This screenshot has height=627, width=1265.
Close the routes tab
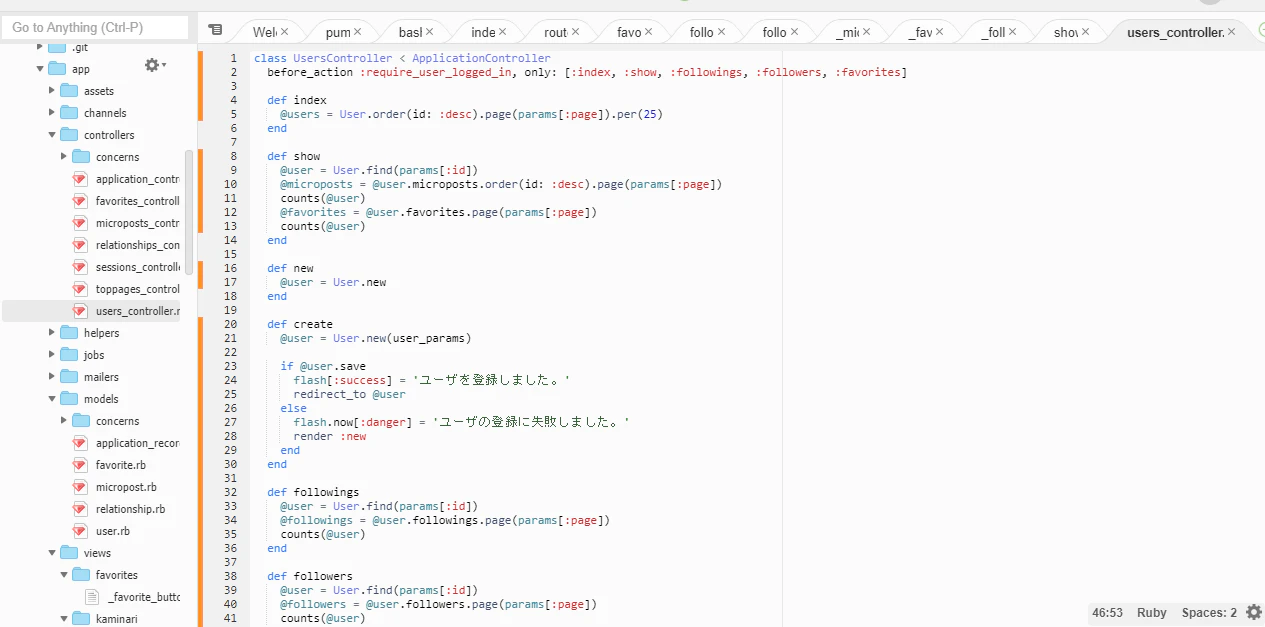pyautogui.click(x=575, y=32)
